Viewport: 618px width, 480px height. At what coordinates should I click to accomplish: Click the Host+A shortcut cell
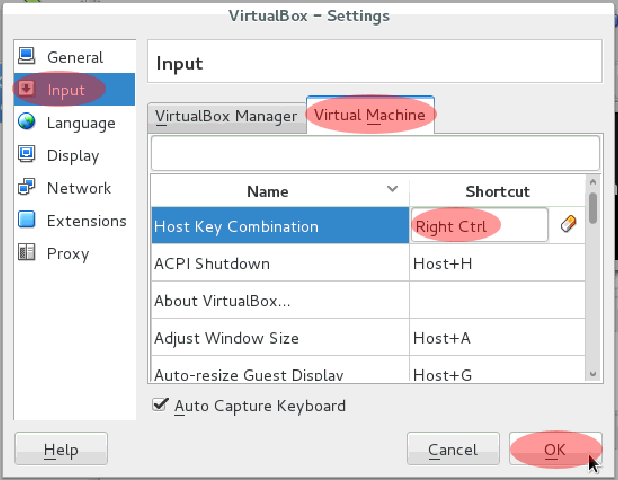pyautogui.click(x=497, y=337)
